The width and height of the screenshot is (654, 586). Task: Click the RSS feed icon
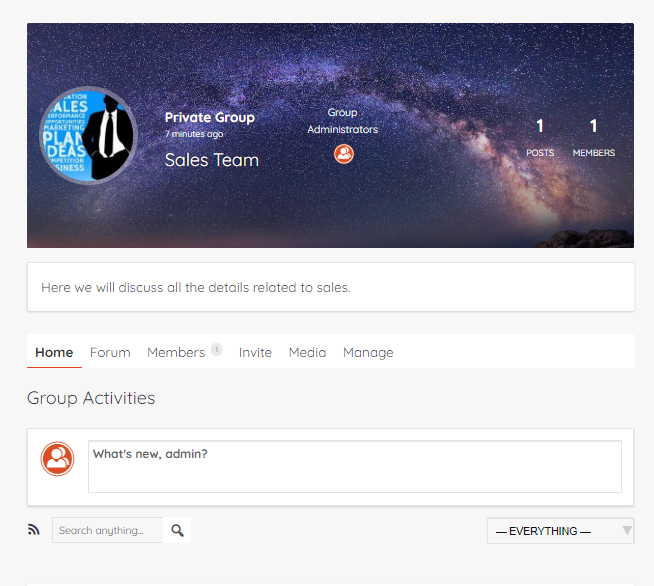click(34, 530)
